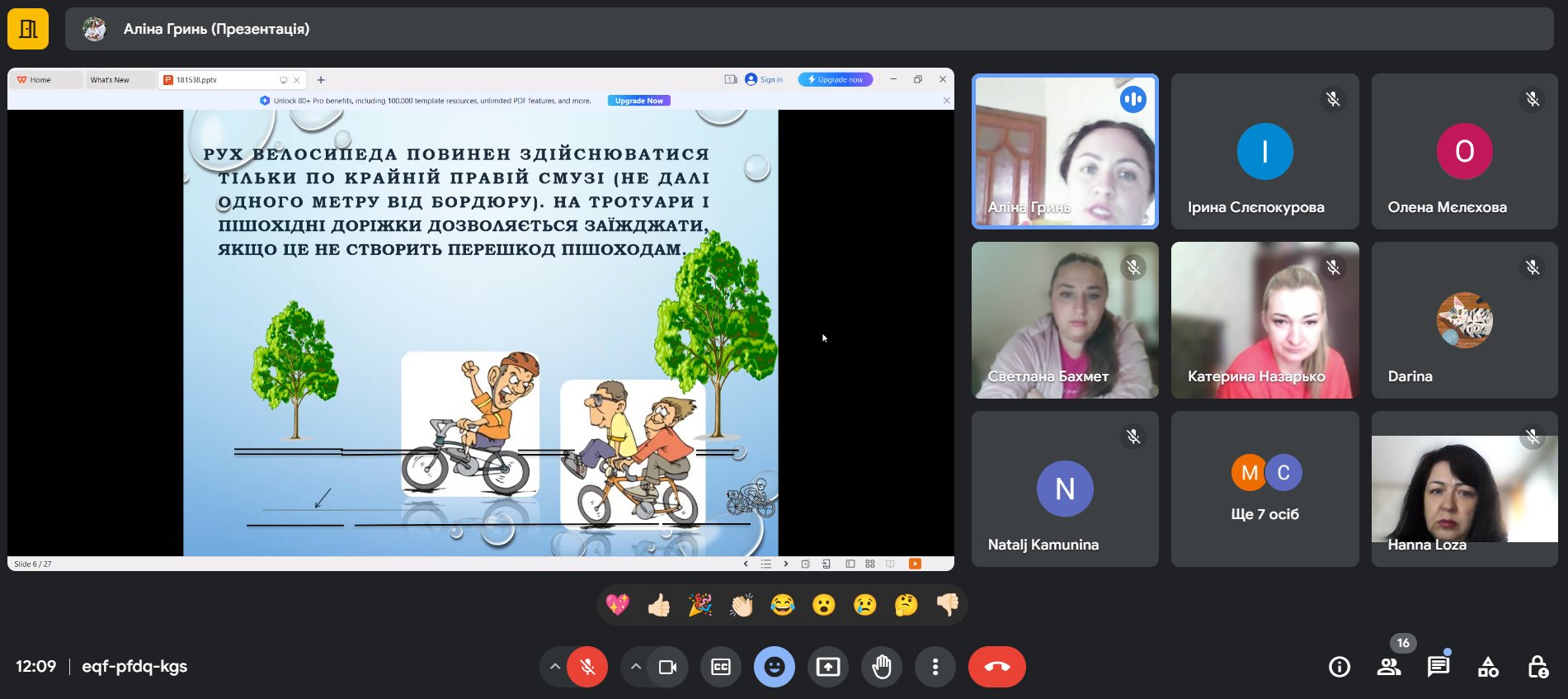Expand audio settings arrow beside microphone
The width and height of the screenshot is (1568, 699).
[x=555, y=667]
